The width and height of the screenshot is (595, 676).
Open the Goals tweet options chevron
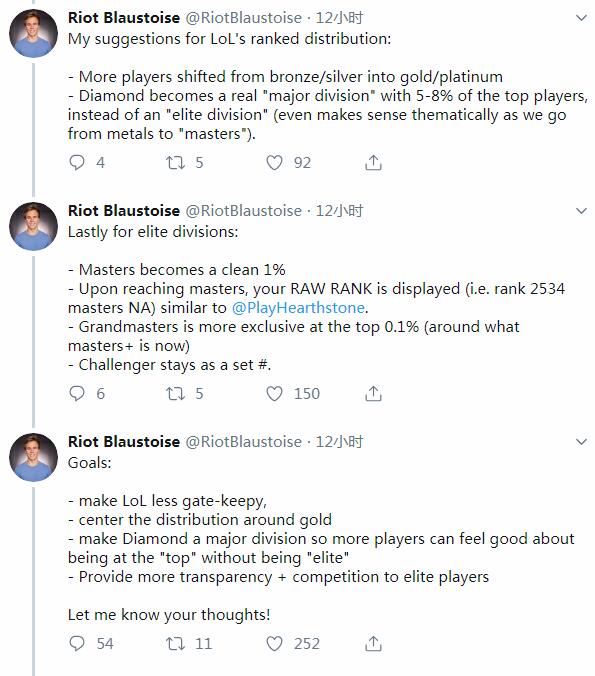point(581,441)
